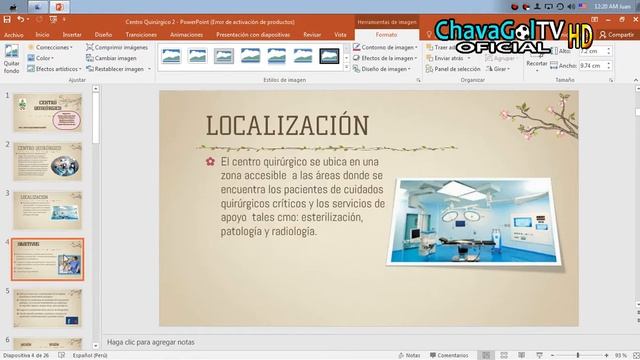Click the Alto height field
This screenshot has width=640, height=360.
coord(593,51)
